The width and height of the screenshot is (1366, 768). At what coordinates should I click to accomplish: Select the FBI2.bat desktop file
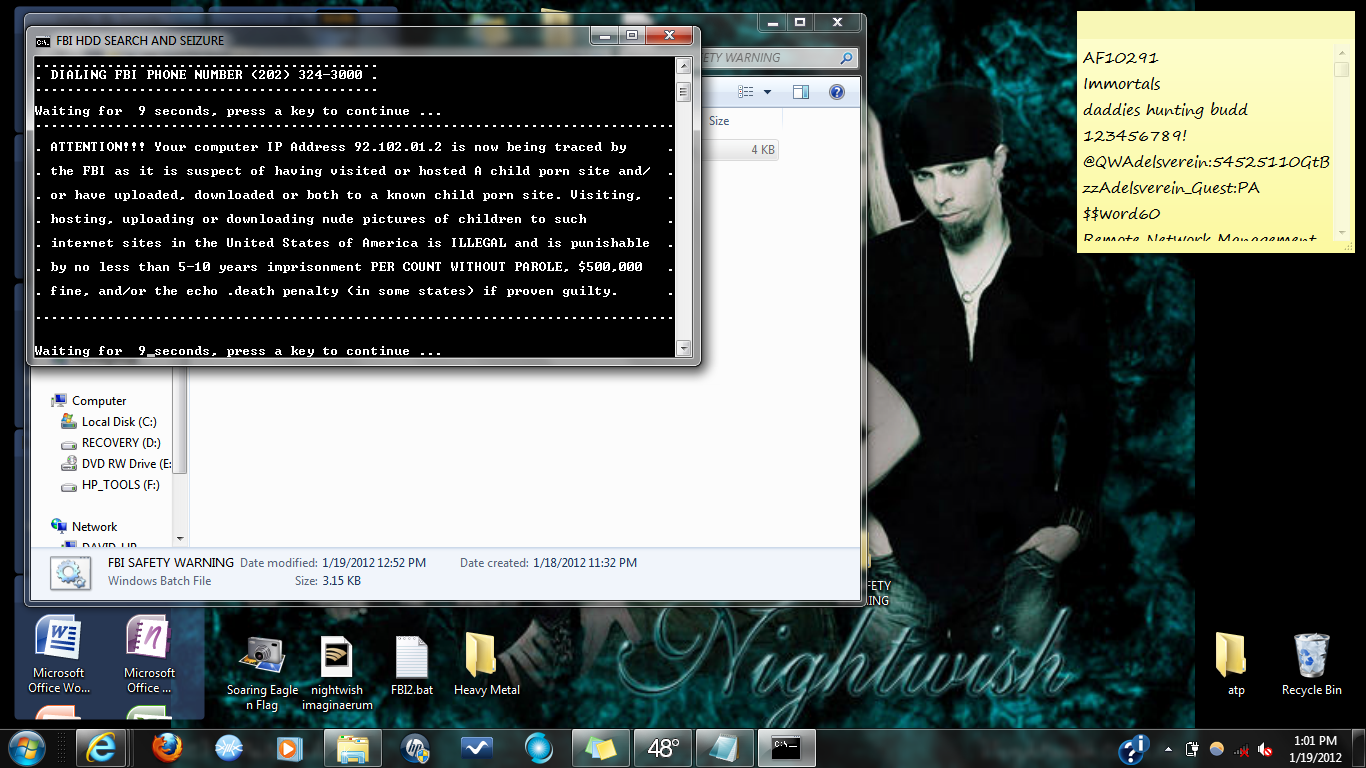coord(412,664)
